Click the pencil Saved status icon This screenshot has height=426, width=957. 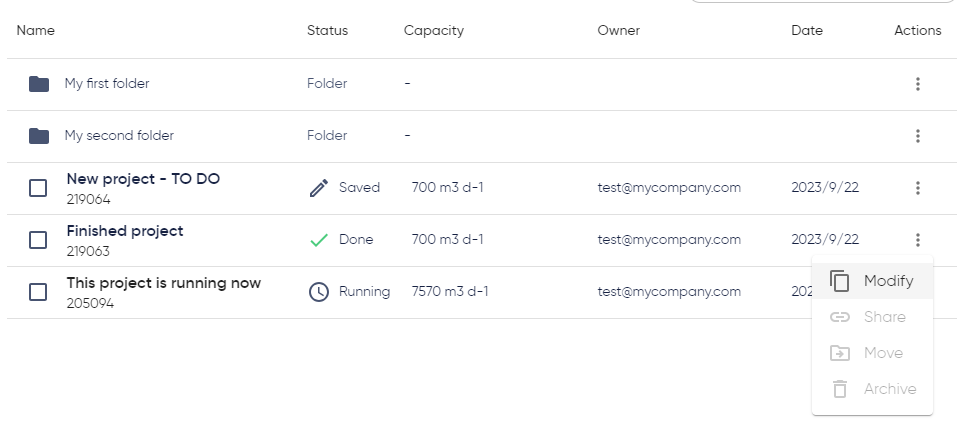319,188
